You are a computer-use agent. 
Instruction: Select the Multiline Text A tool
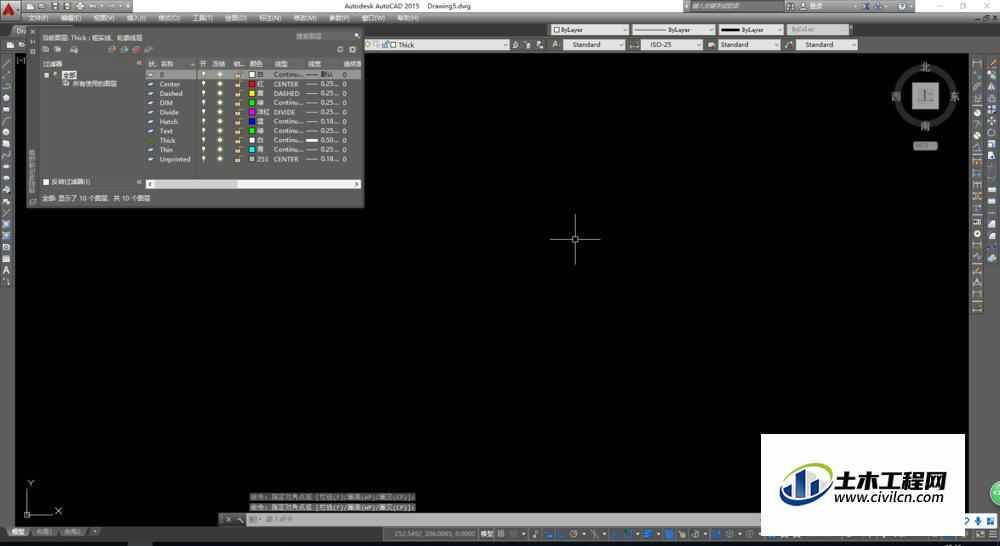(6, 270)
